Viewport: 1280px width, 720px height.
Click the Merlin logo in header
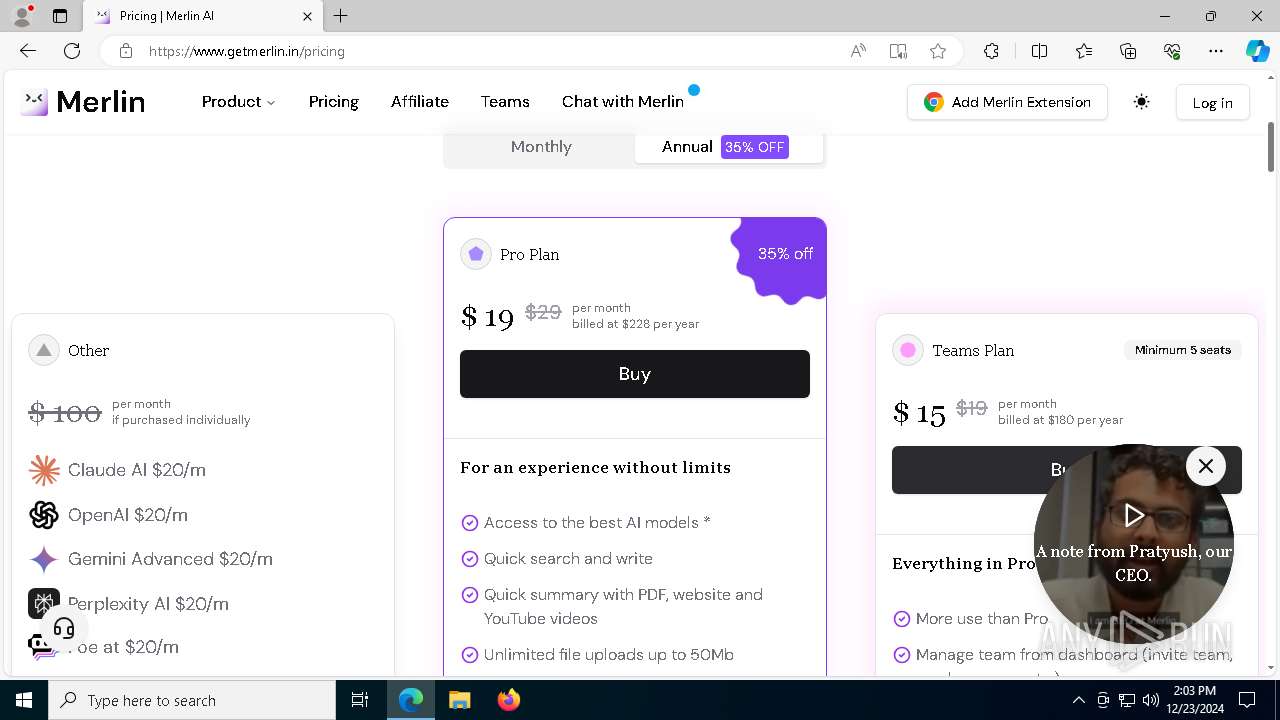(83, 102)
